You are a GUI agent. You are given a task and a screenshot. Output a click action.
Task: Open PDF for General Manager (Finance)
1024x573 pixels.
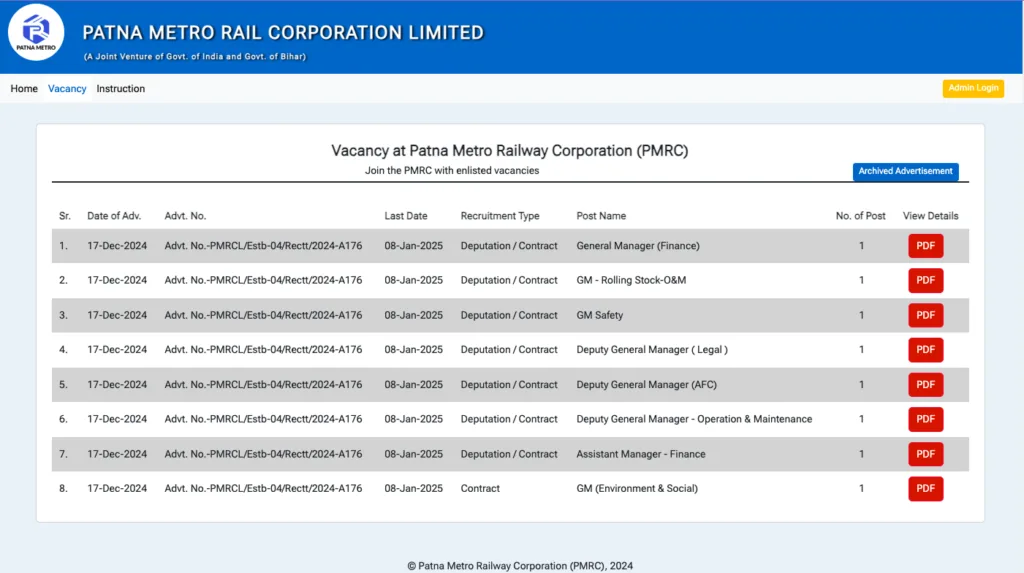[x=925, y=246]
